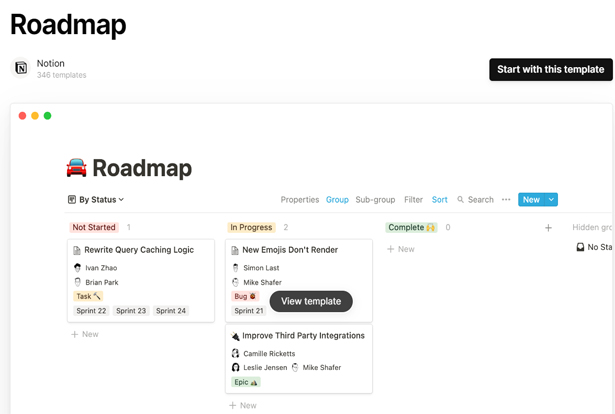Viewport: 615px width, 414px height.
Task: Click Camille Ricketts' avatar
Action: (x=235, y=354)
